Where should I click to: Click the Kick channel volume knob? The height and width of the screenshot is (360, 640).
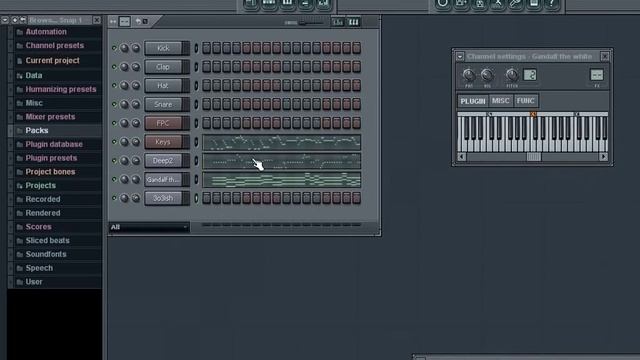pos(136,48)
